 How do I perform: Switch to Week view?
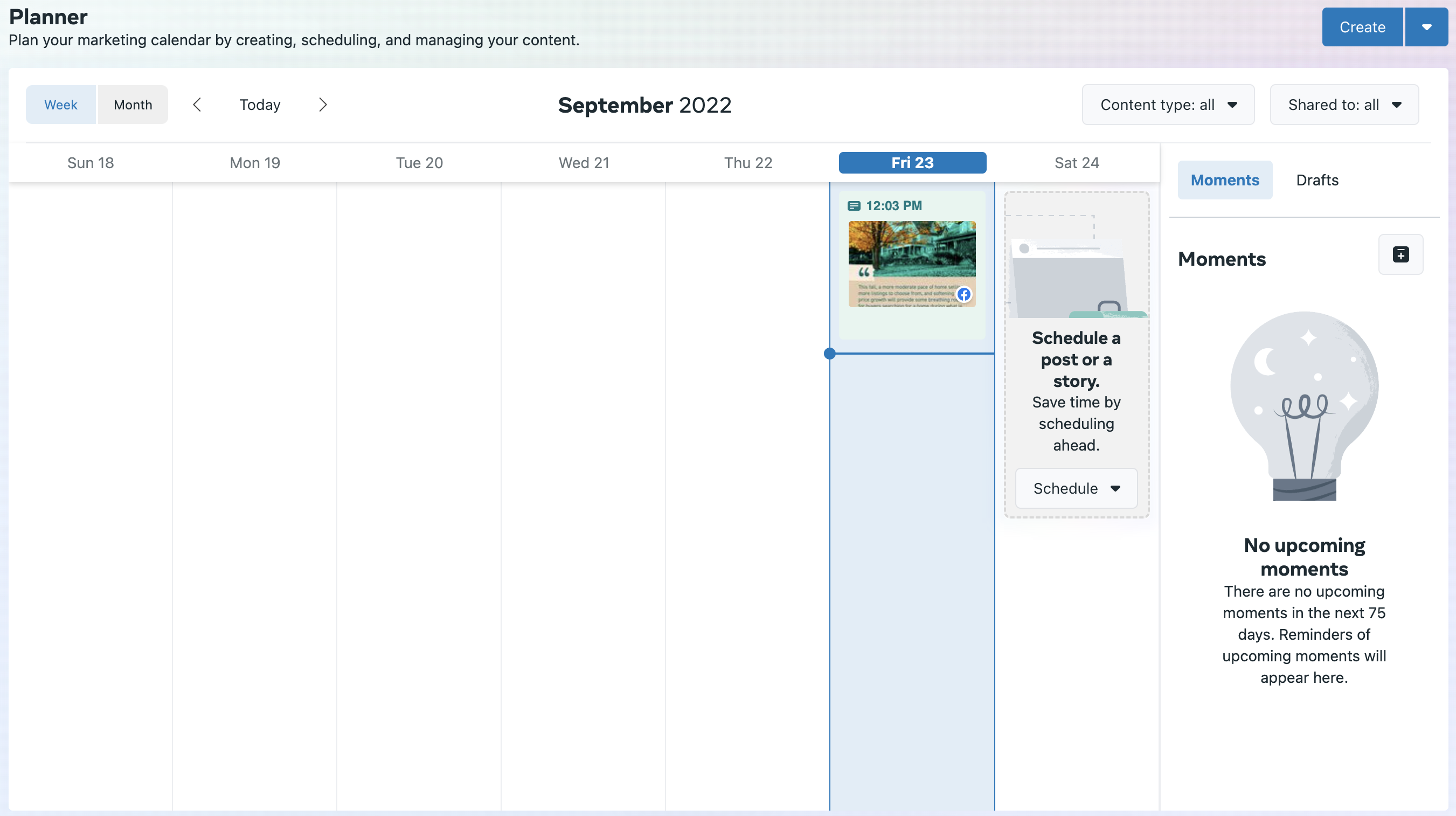(x=60, y=105)
